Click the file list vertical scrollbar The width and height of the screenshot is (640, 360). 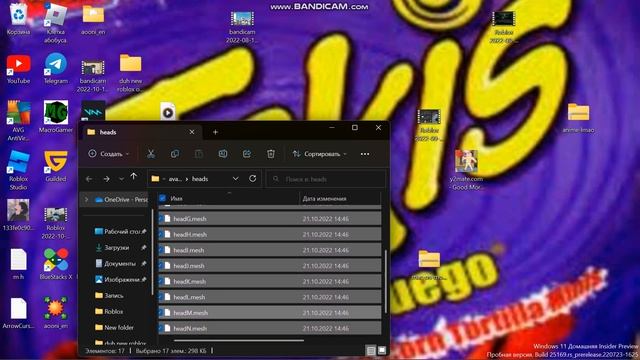coord(386,282)
